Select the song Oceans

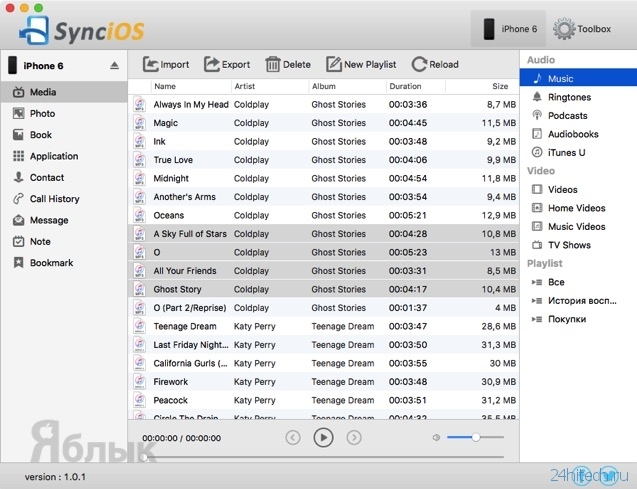[x=323, y=215]
